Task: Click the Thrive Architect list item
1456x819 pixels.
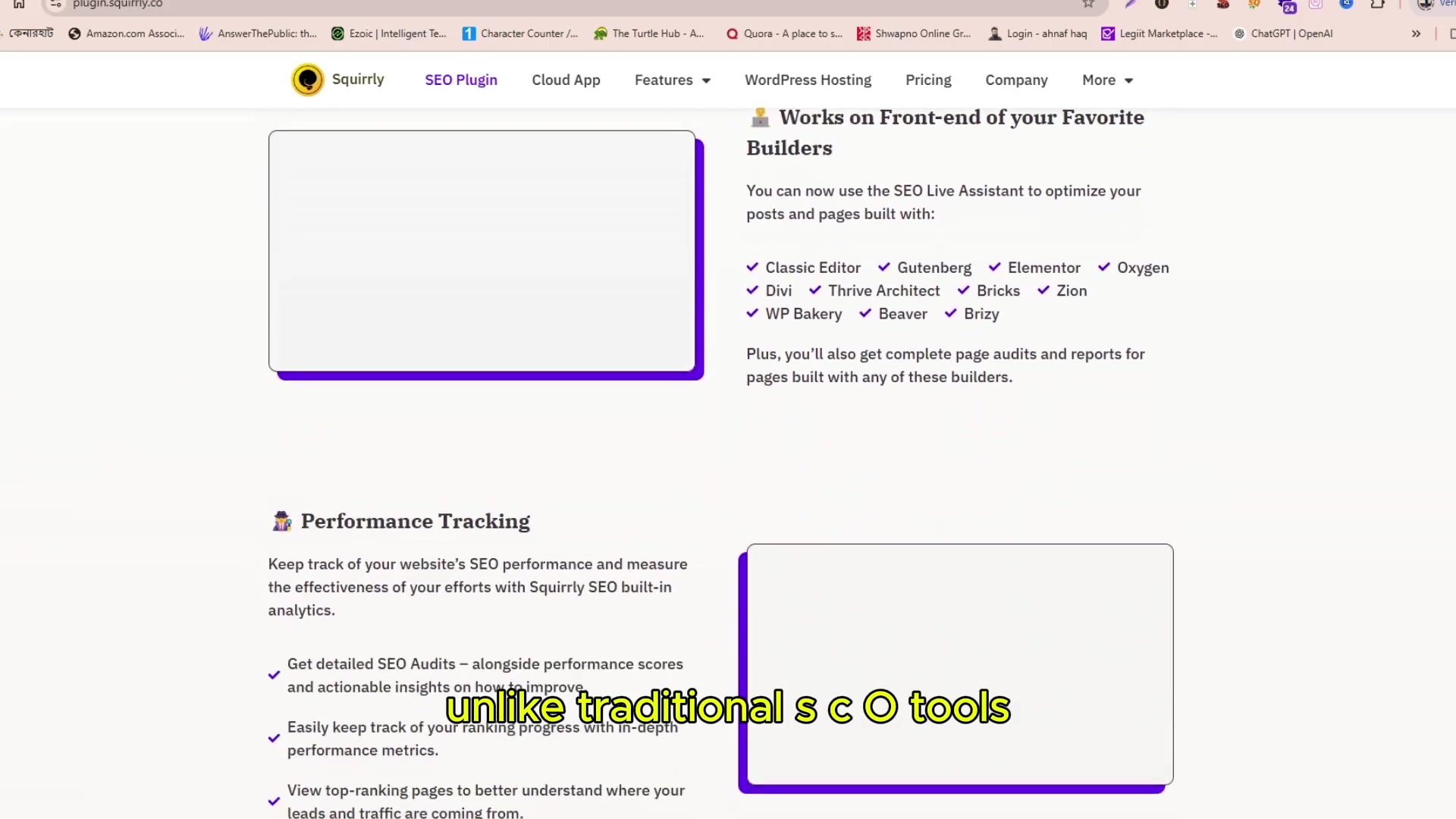Action: [x=874, y=291]
